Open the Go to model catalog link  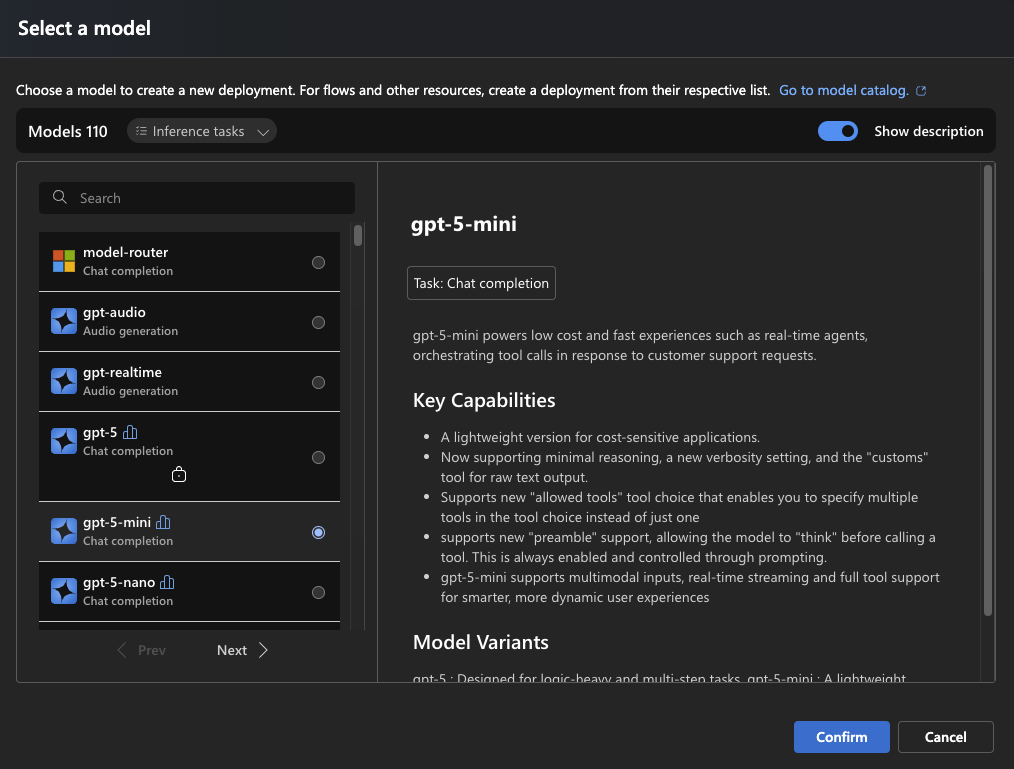coord(843,90)
